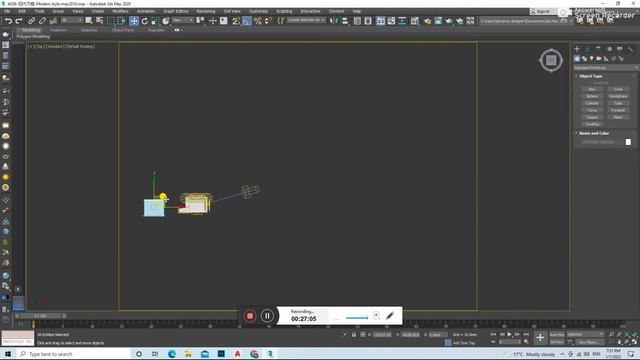Open the Customize menu
This screenshot has height=360, width=640.
258,11
